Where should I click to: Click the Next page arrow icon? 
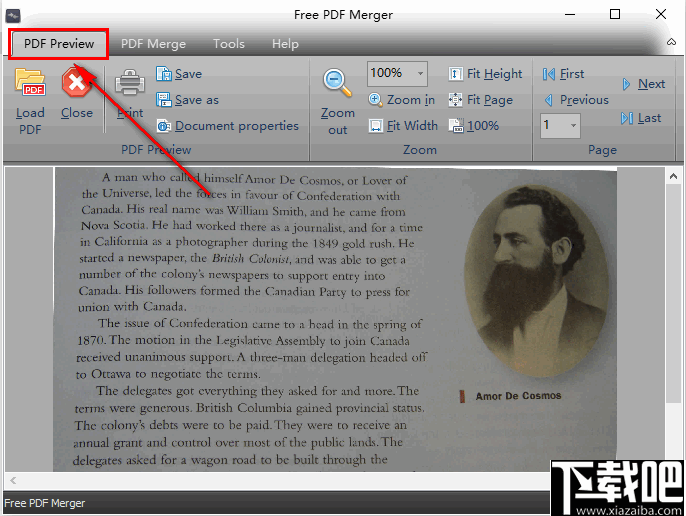tap(626, 84)
